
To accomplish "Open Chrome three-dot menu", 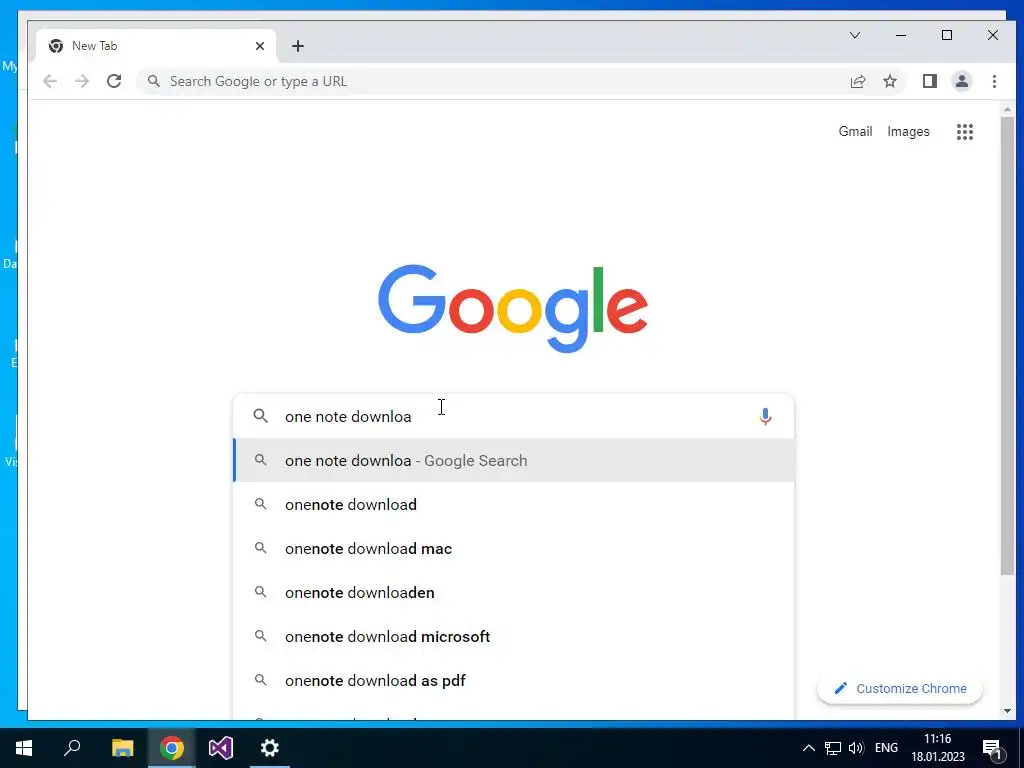I will [994, 81].
